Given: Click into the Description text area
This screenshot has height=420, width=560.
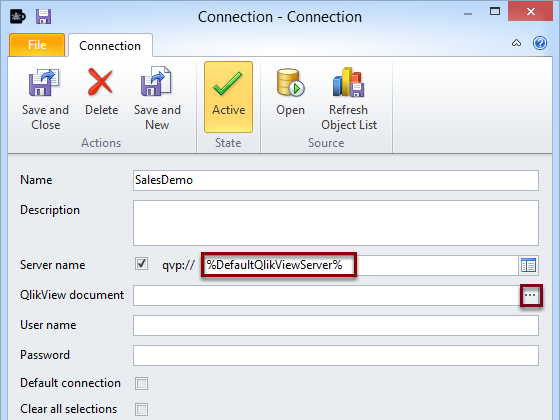Looking at the screenshot, I should click(336, 223).
